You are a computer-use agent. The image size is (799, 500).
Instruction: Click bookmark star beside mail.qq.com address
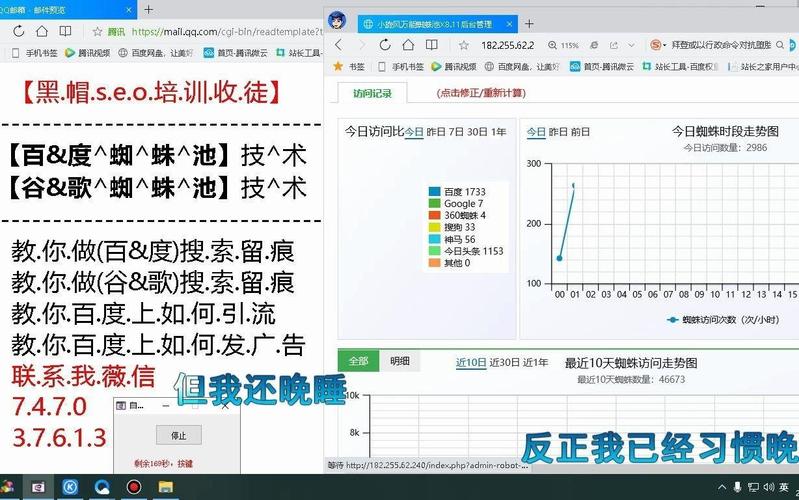[x=97, y=32]
